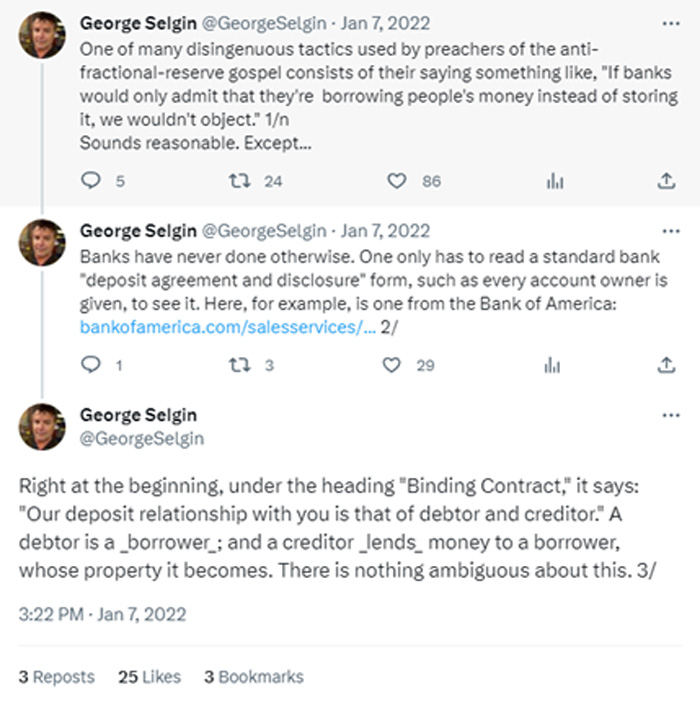This screenshot has width=700, height=705.
Task: Open @GeorgeSelgin handle under third tweet name
Action: click(x=142, y=438)
